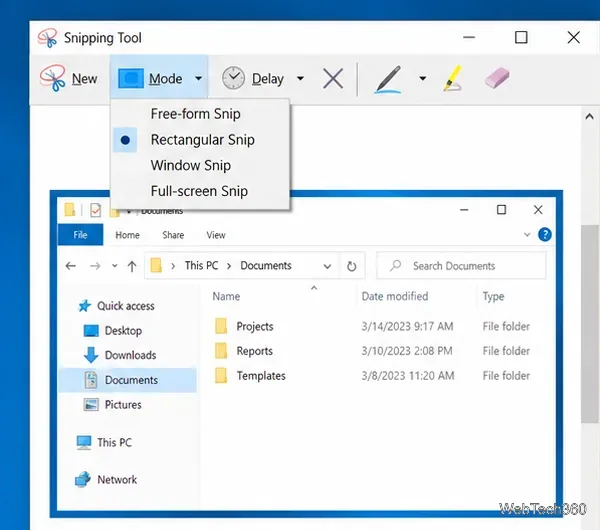This screenshot has height=530, width=600.
Task: Click Quick access in the navigation pane
Action: pos(116,306)
